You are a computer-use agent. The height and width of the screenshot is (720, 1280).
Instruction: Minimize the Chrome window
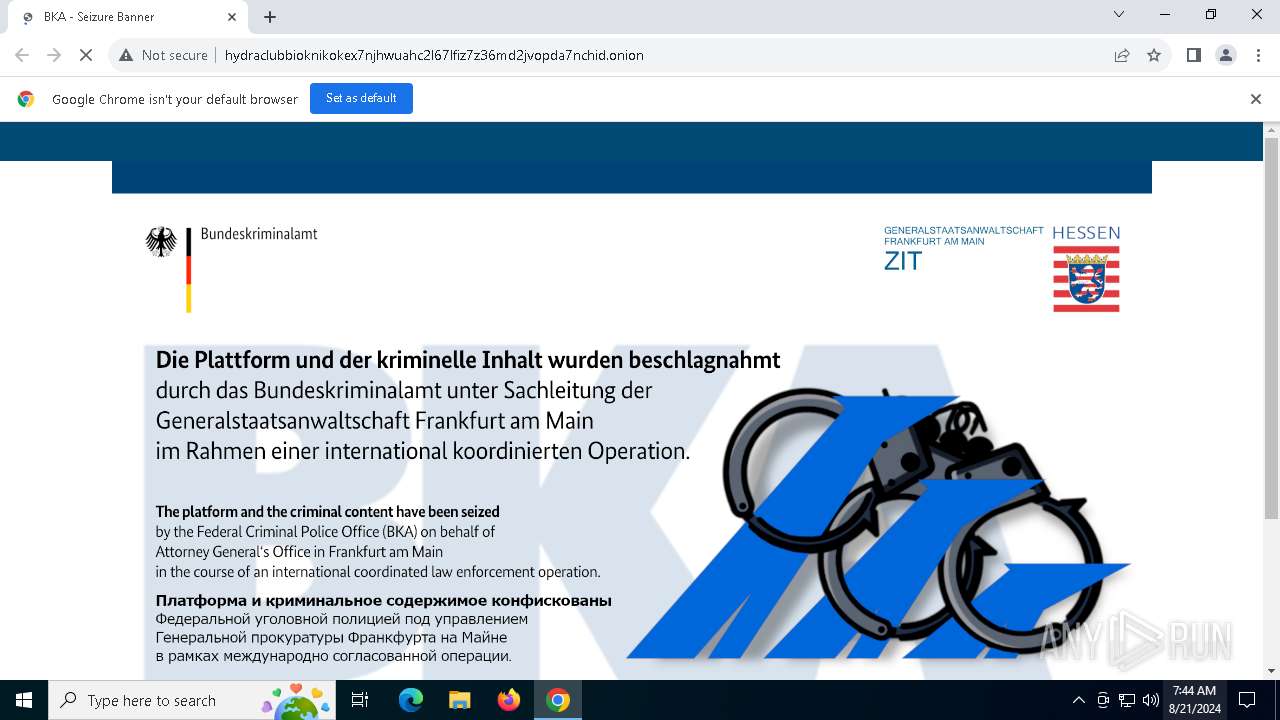tap(1165, 14)
